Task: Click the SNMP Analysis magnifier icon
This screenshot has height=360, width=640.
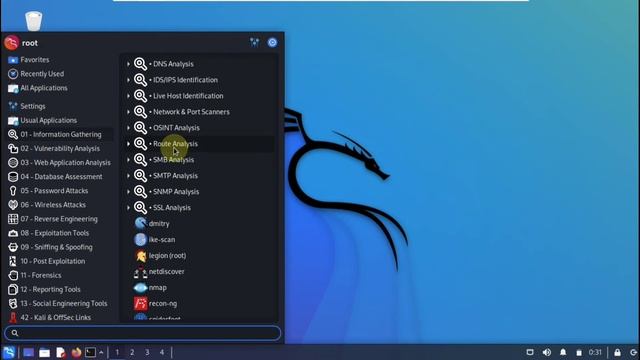Action: point(140,191)
